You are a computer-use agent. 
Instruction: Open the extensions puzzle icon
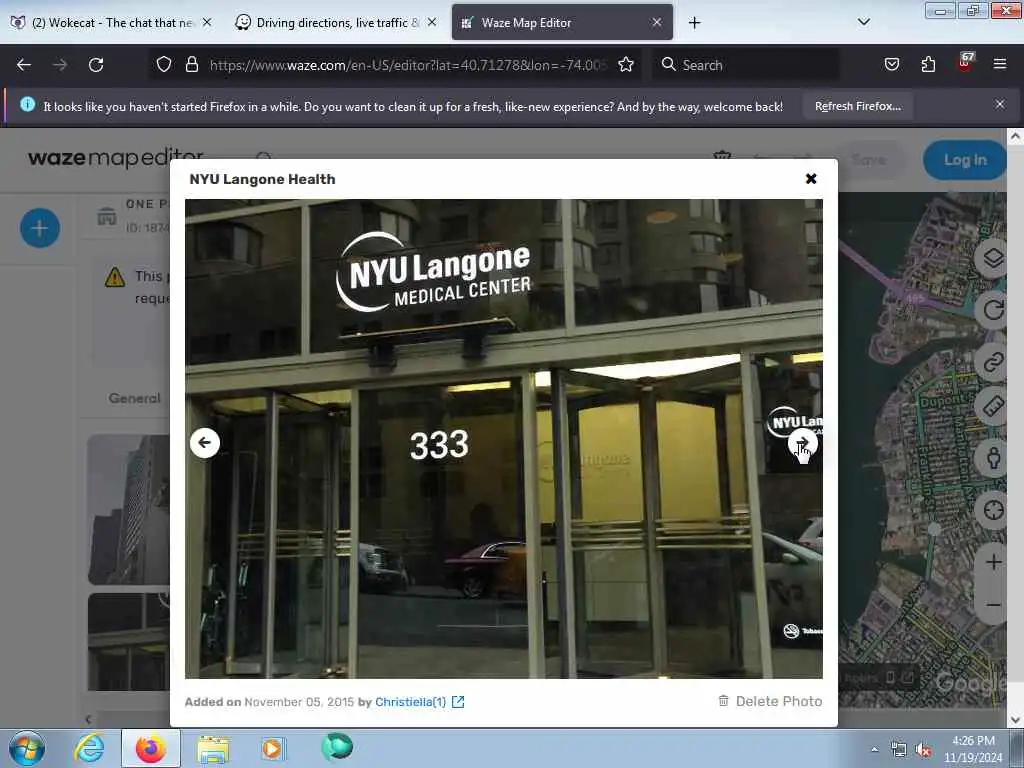pos(928,65)
